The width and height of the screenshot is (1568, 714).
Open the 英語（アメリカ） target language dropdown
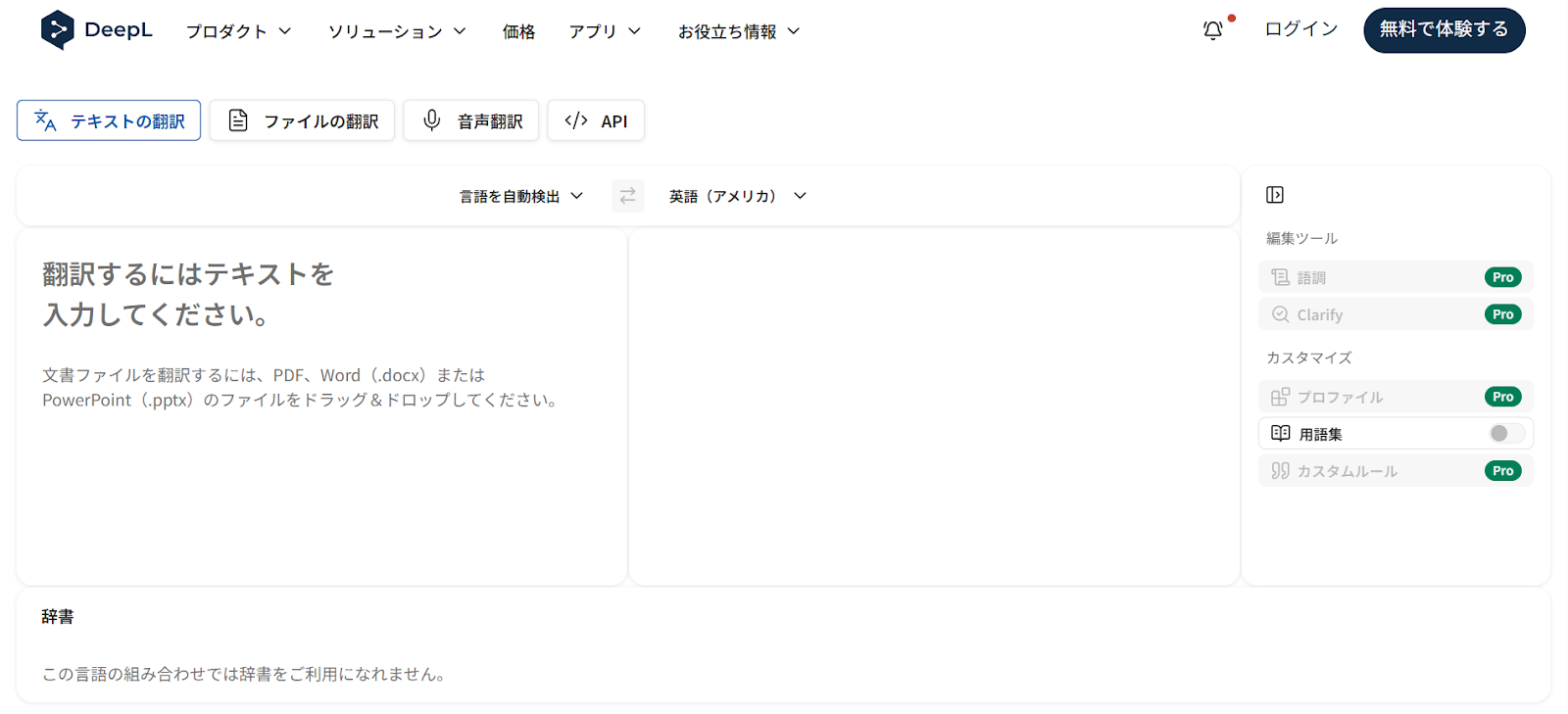tap(737, 196)
